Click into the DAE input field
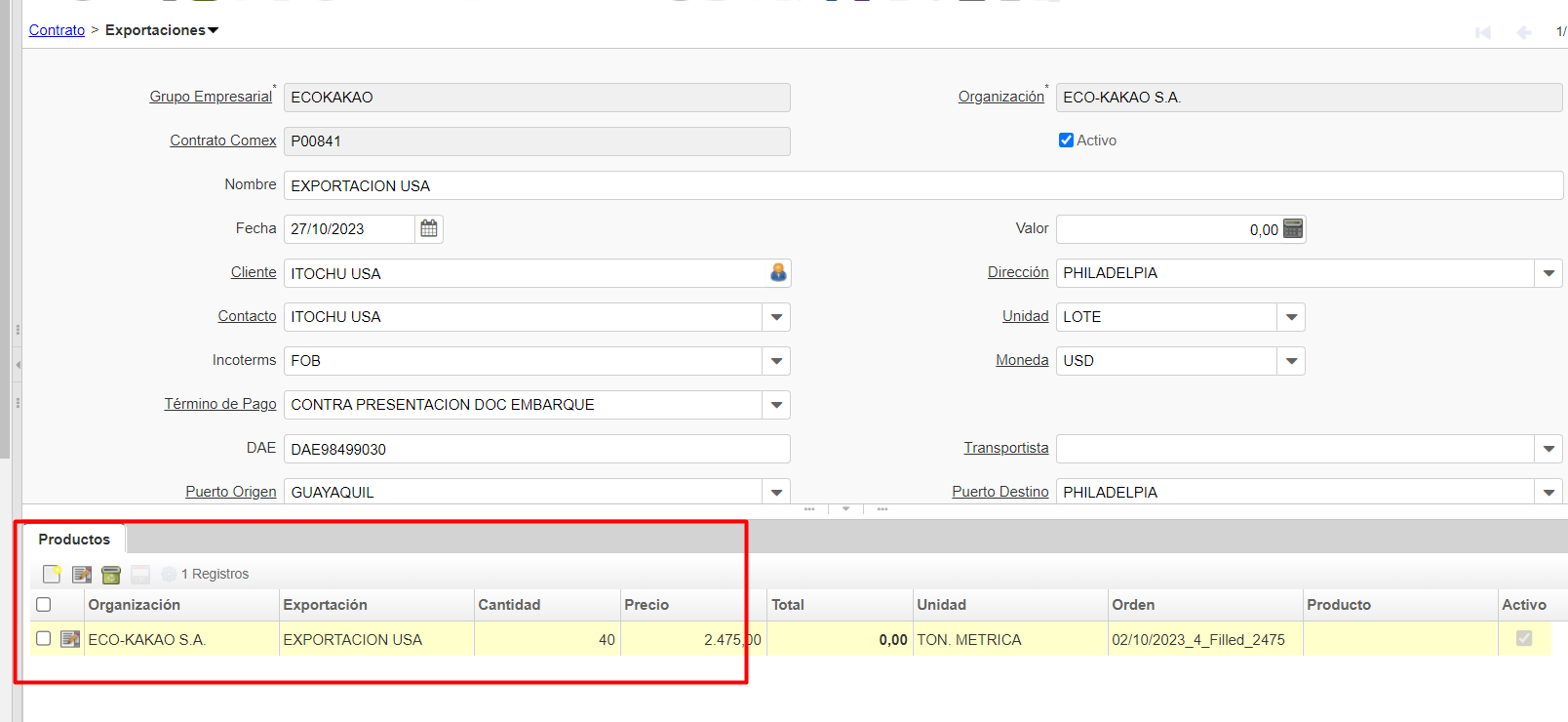This screenshot has height=722, width=1568. tap(536, 449)
